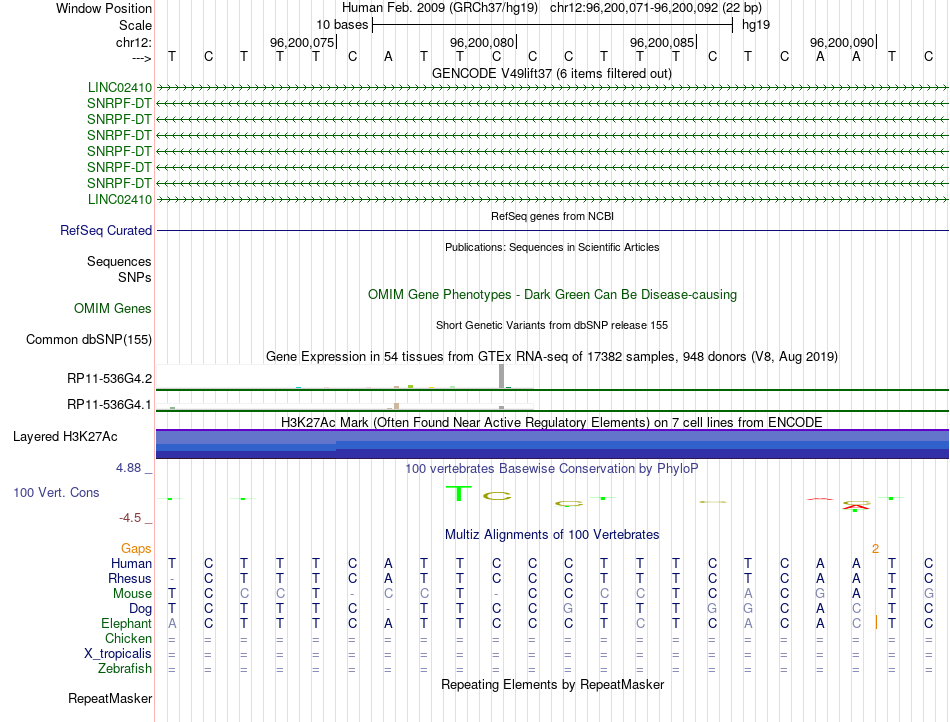Select the Elephant alignment row label
This screenshot has width=950, height=722.
(x=126, y=623)
